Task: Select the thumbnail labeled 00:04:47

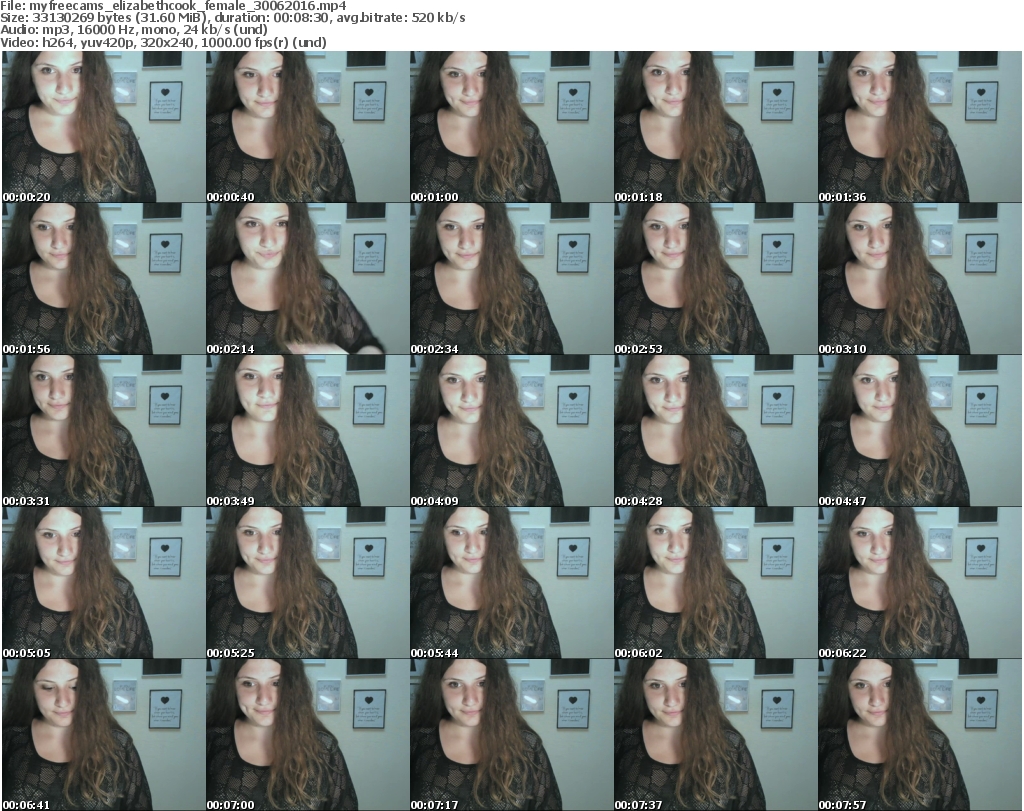Action: (x=919, y=431)
